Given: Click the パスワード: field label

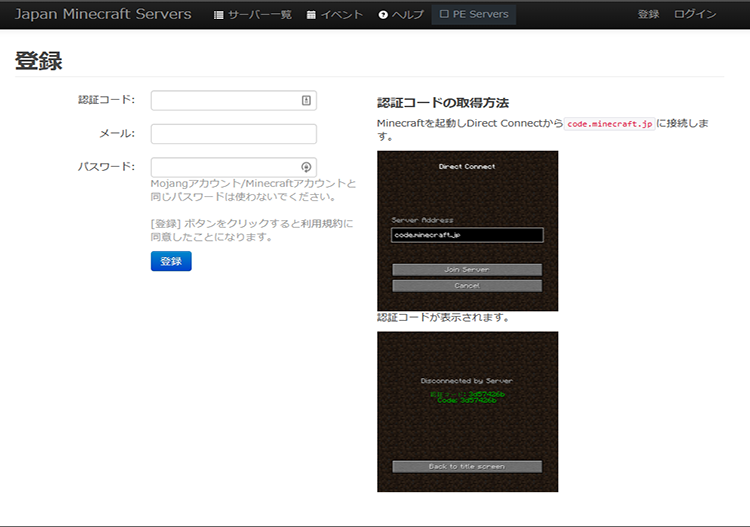Looking at the screenshot, I should coord(106,167).
